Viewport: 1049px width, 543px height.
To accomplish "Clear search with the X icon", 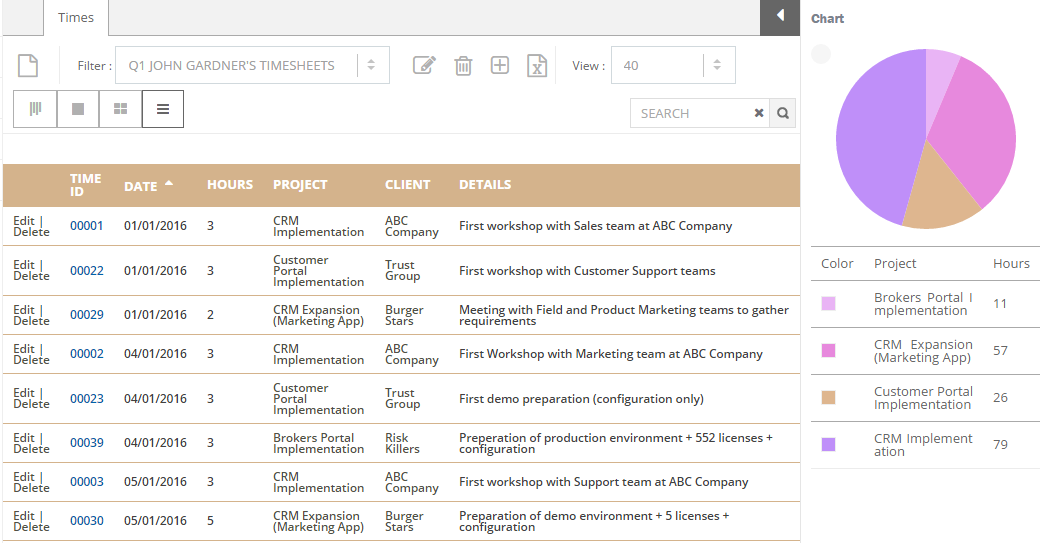I will pos(759,113).
